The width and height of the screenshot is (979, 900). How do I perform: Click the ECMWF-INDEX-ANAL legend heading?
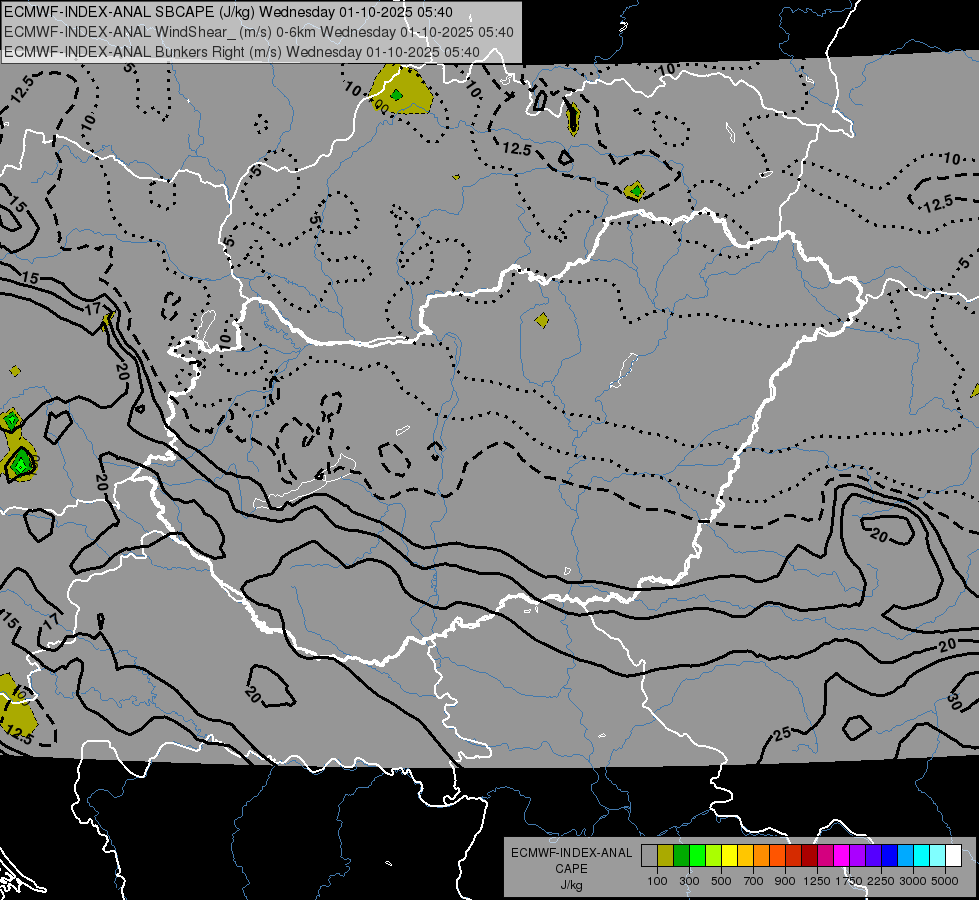point(571,853)
